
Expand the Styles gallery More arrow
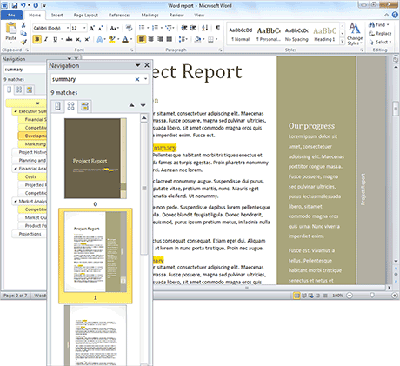click(x=342, y=41)
